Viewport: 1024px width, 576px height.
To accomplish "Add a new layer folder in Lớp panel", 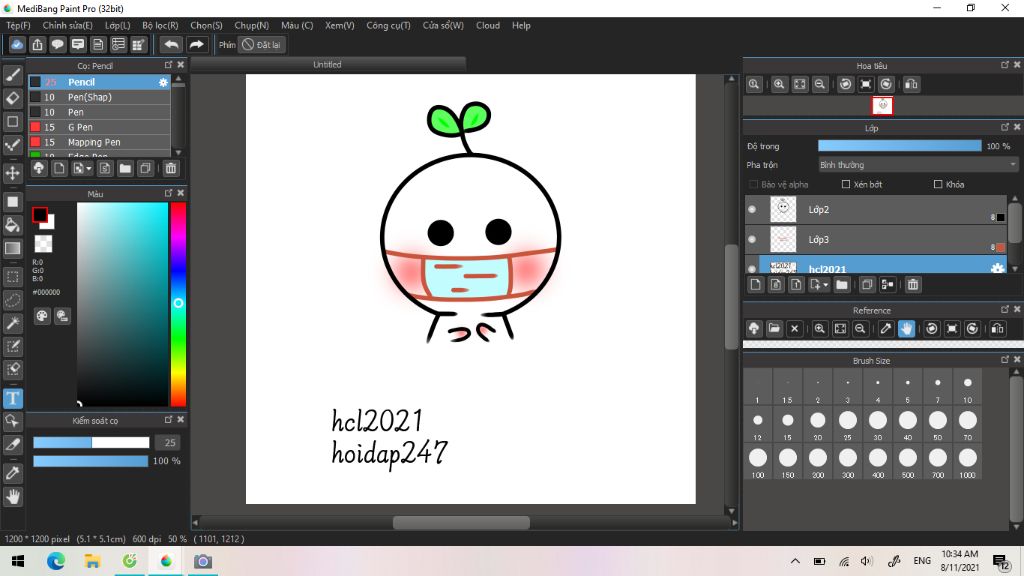I will coord(842,285).
